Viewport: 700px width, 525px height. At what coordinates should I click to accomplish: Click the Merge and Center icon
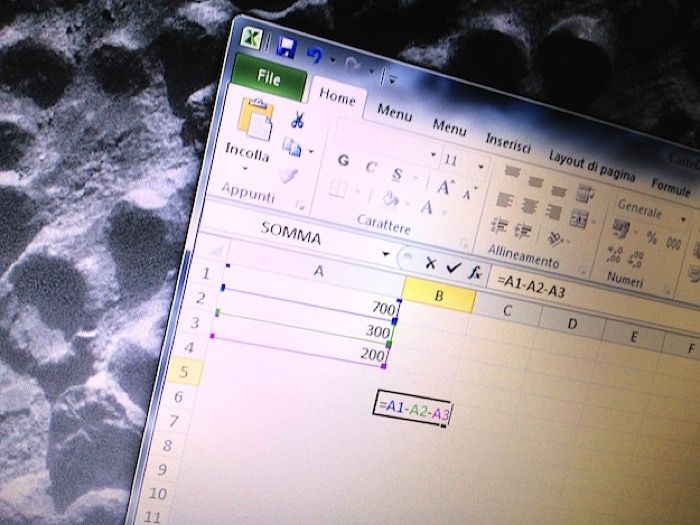click(x=579, y=218)
